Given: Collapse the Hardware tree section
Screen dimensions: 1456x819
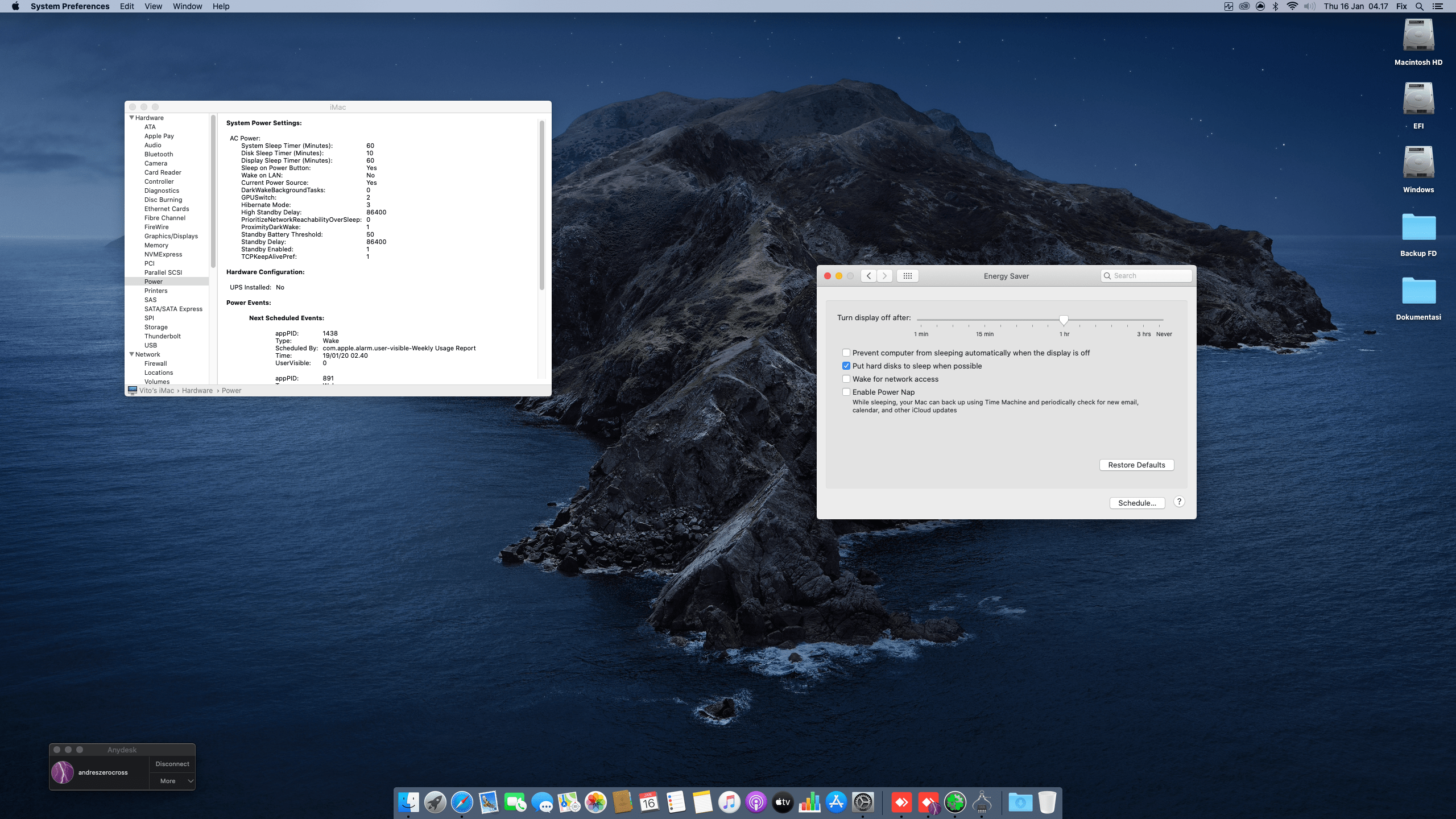Looking at the screenshot, I should 132,118.
